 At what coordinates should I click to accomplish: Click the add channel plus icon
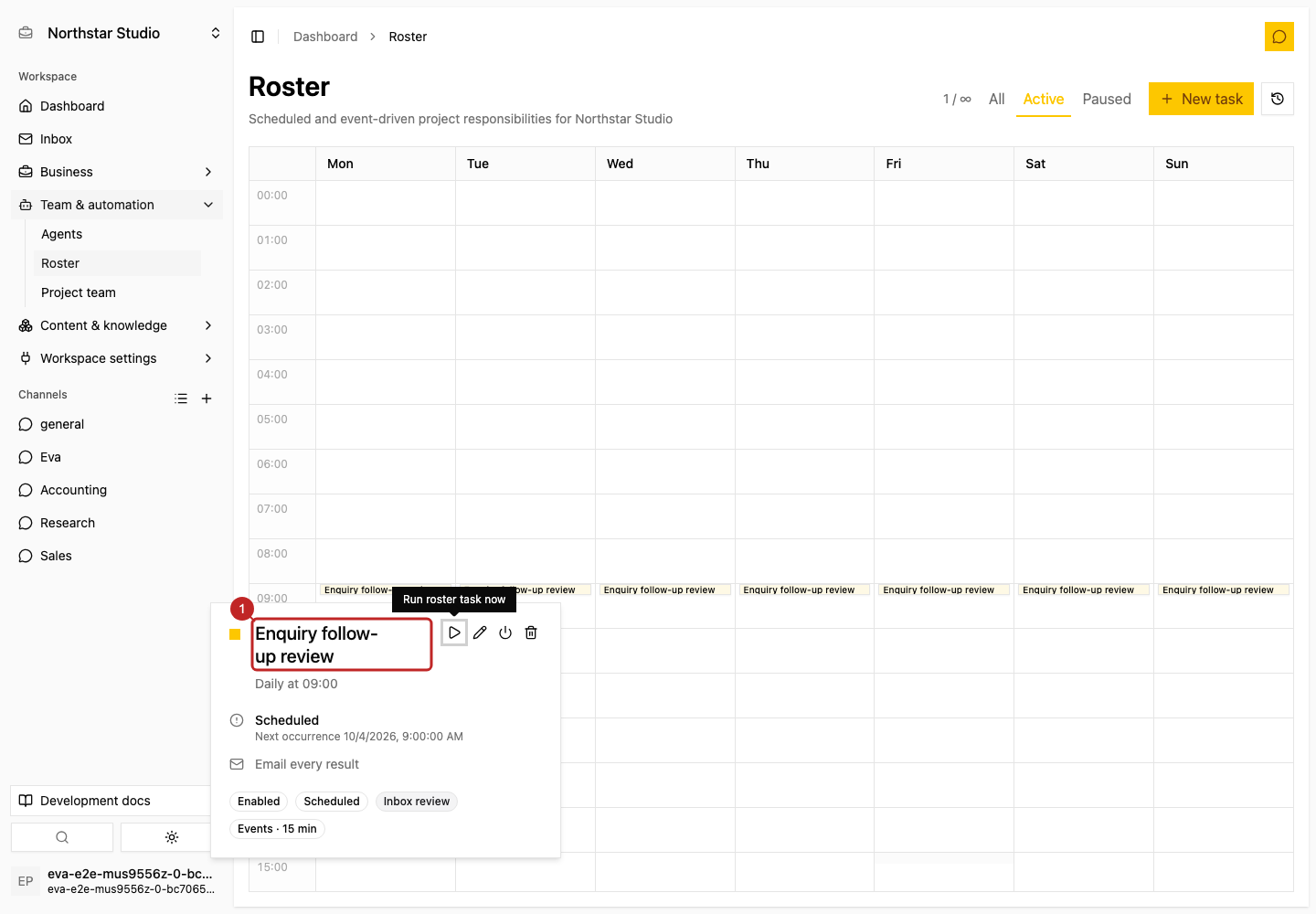[x=207, y=399]
